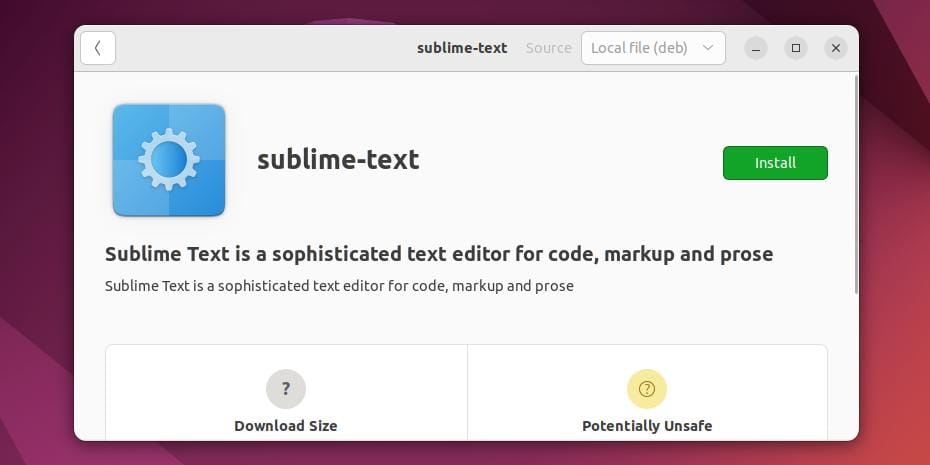Image resolution: width=930 pixels, height=465 pixels.
Task: Open the Local file (deb) source dropdown
Action: coord(653,48)
